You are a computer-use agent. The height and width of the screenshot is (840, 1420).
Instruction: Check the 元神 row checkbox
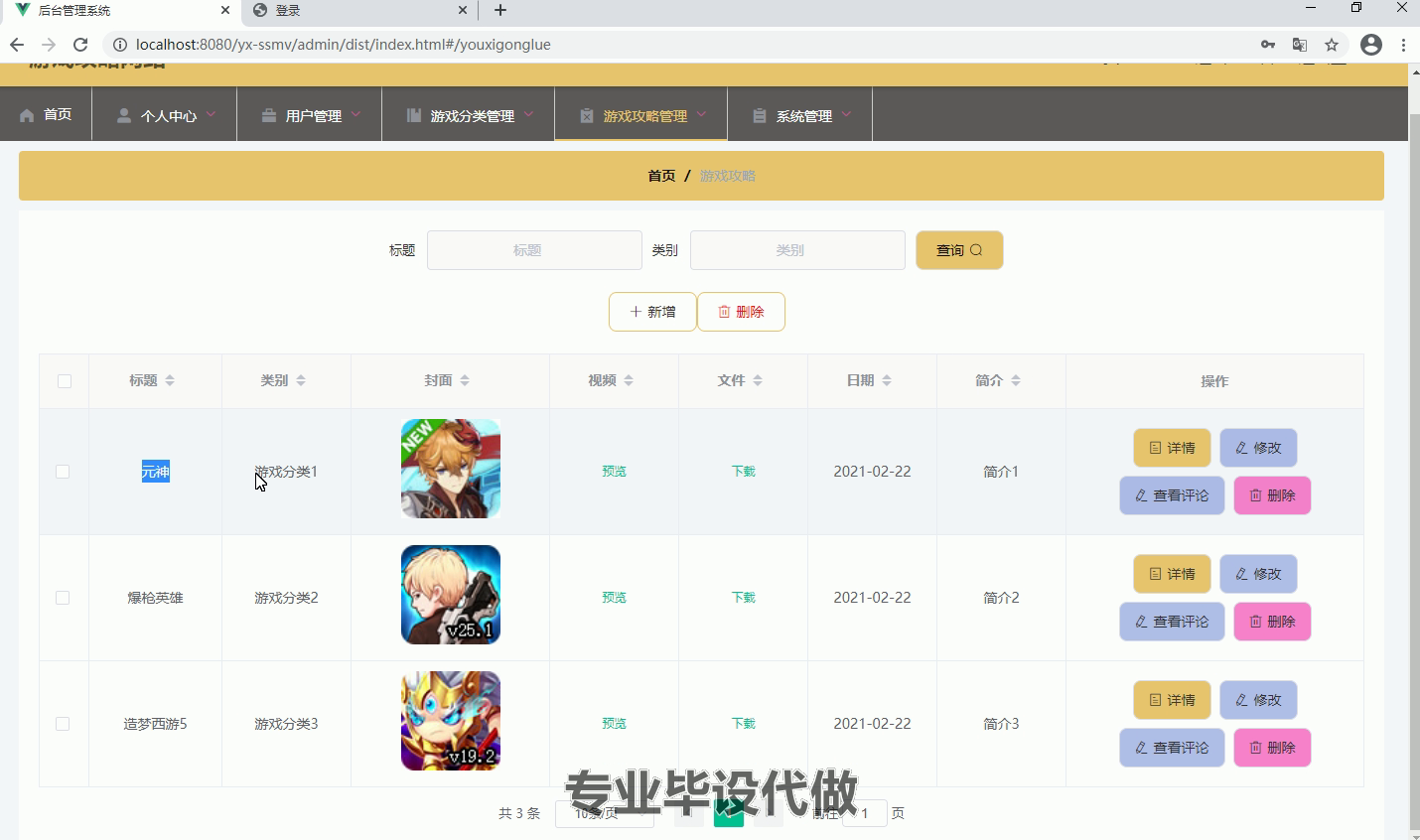(63, 472)
